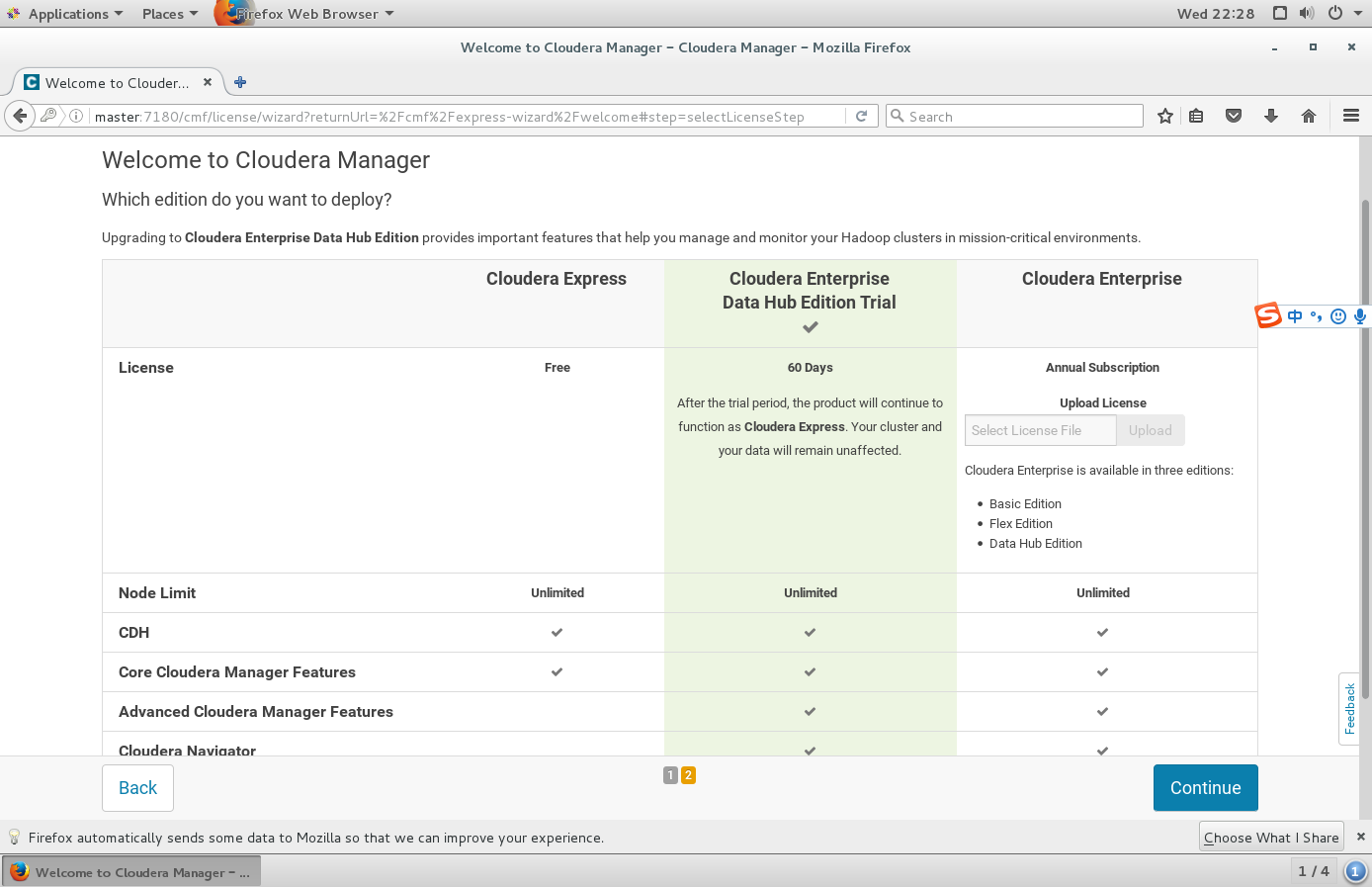Image resolution: width=1372 pixels, height=887 pixels.
Task: Select the Cloudera Express edition column
Action: (557, 279)
